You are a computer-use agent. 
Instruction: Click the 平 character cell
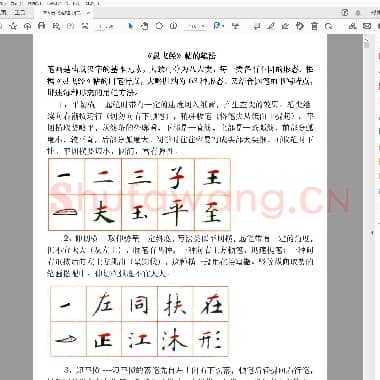(x=176, y=213)
